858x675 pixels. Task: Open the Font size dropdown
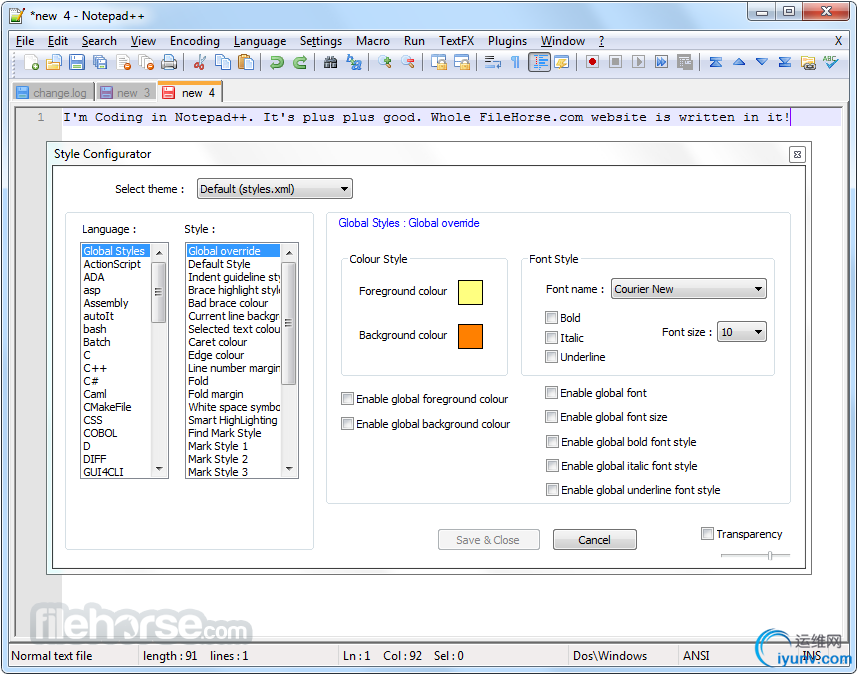pyautogui.click(x=741, y=332)
